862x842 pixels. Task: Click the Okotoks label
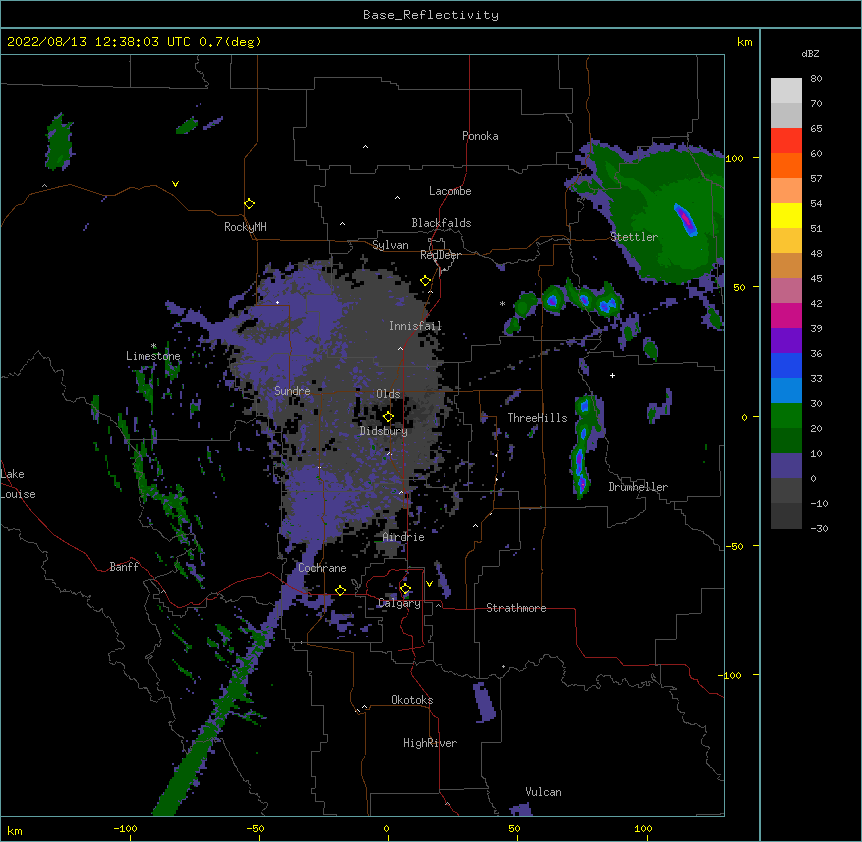coord(412,700)
